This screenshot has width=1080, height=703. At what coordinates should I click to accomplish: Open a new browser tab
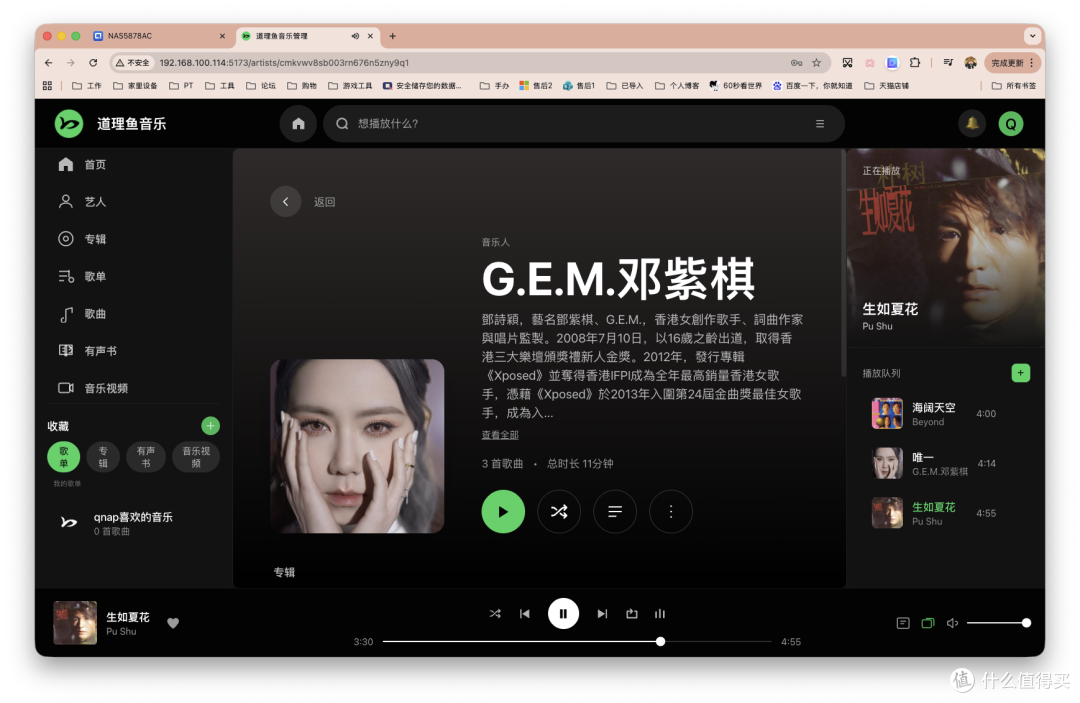(393, 36)
